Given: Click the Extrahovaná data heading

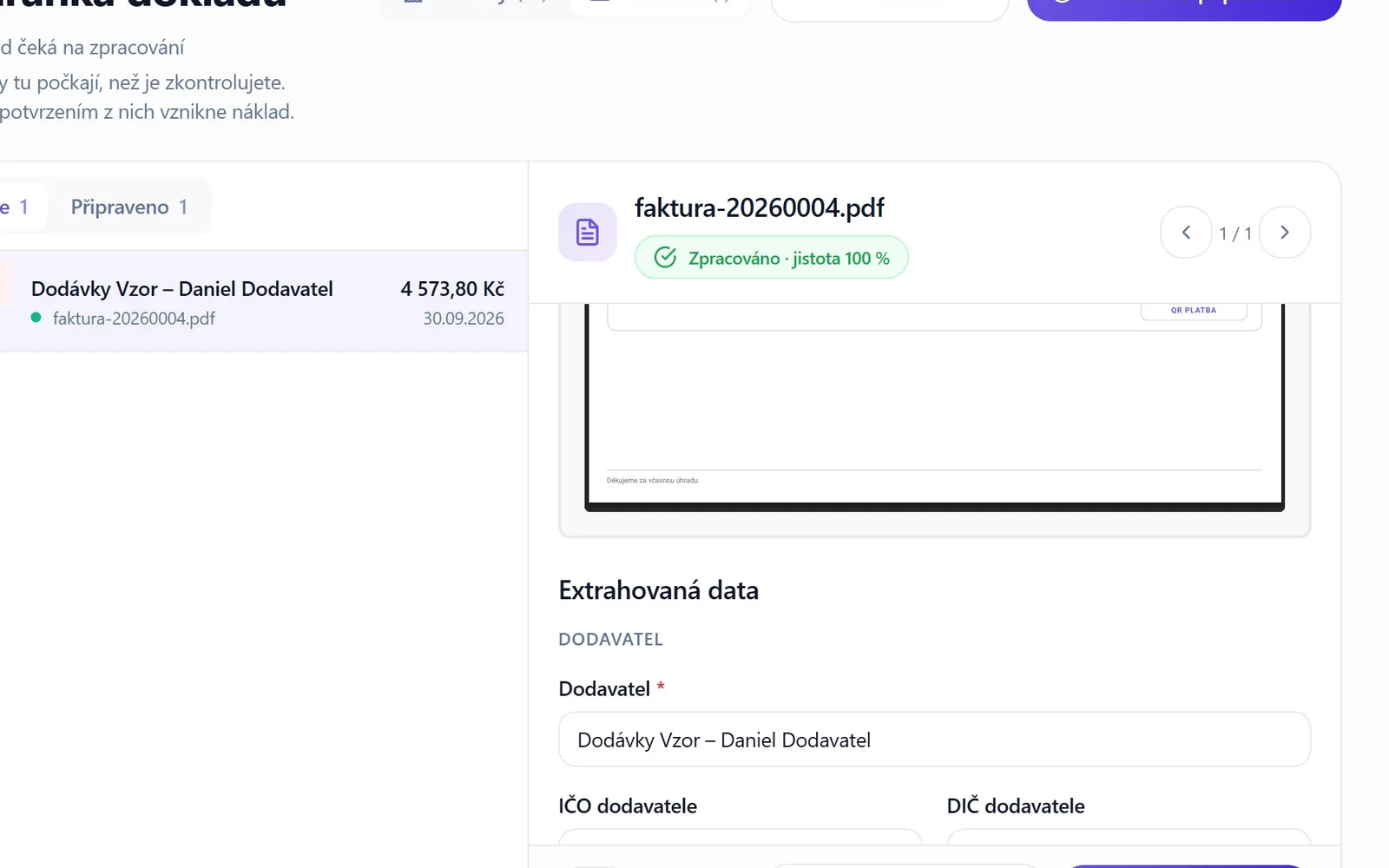Looking at the screenshot, I should pyautogui.click(x=659, y=590).
